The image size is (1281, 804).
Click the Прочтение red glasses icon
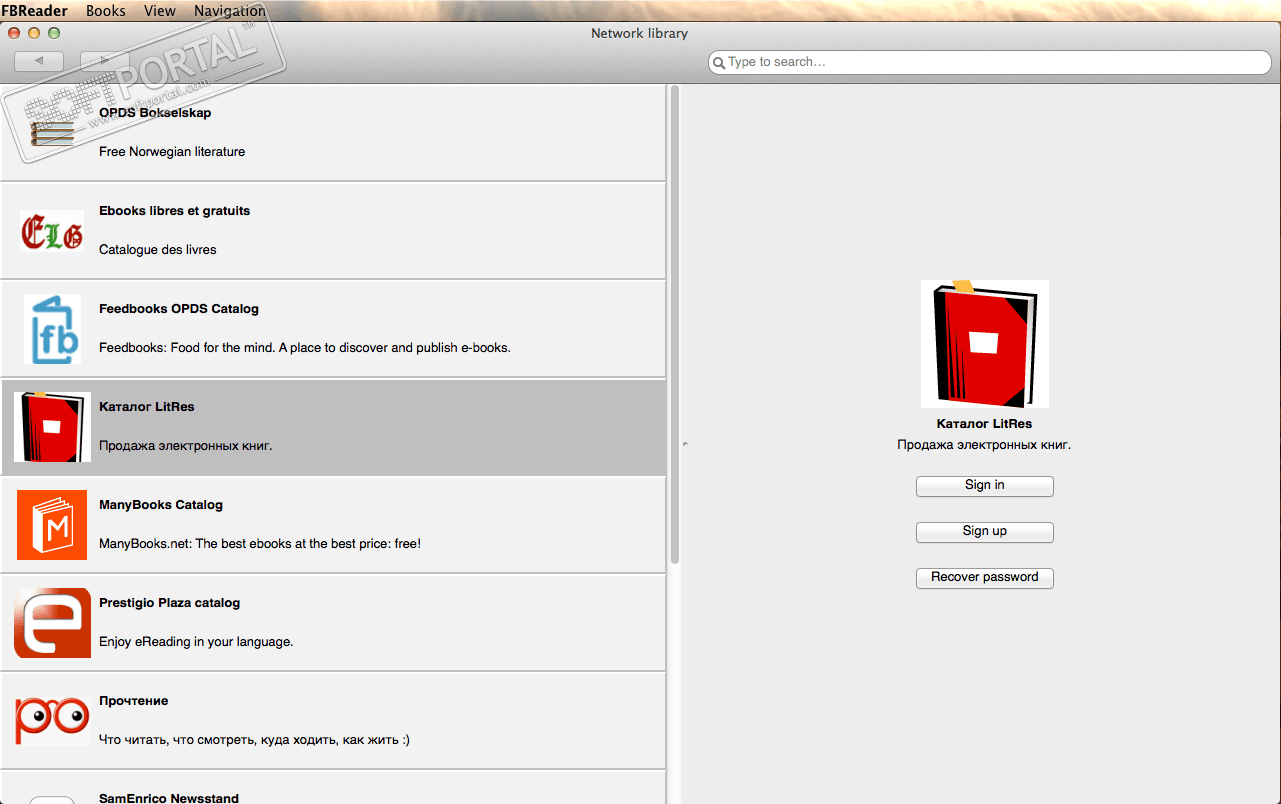click(x=52, y=721)
